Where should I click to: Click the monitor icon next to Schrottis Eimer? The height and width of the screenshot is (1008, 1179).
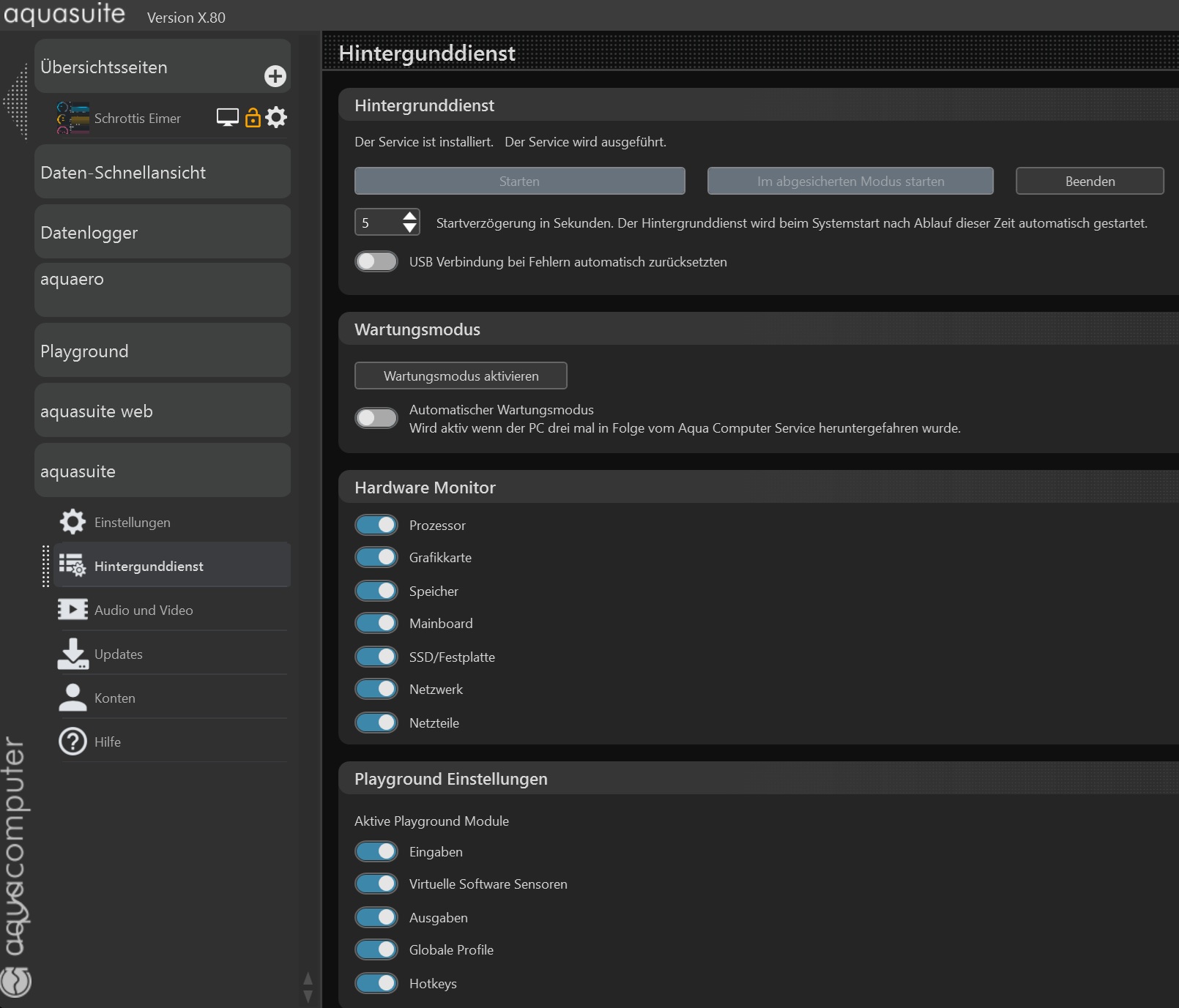tap(227, 117)
